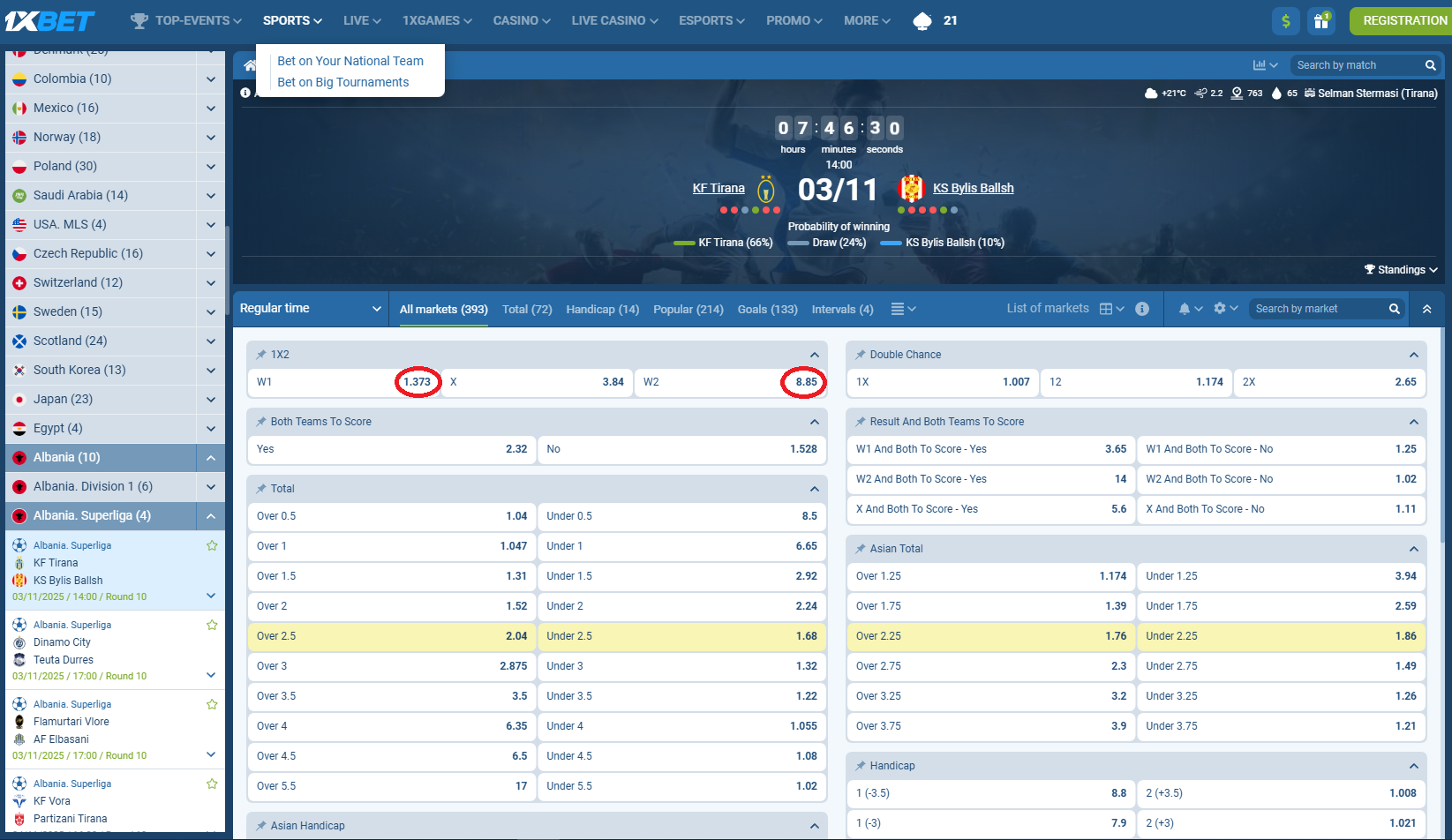Expand the Standings dropdown
The height and width of the screenshot is (840, 1452).
(1401, 270)
